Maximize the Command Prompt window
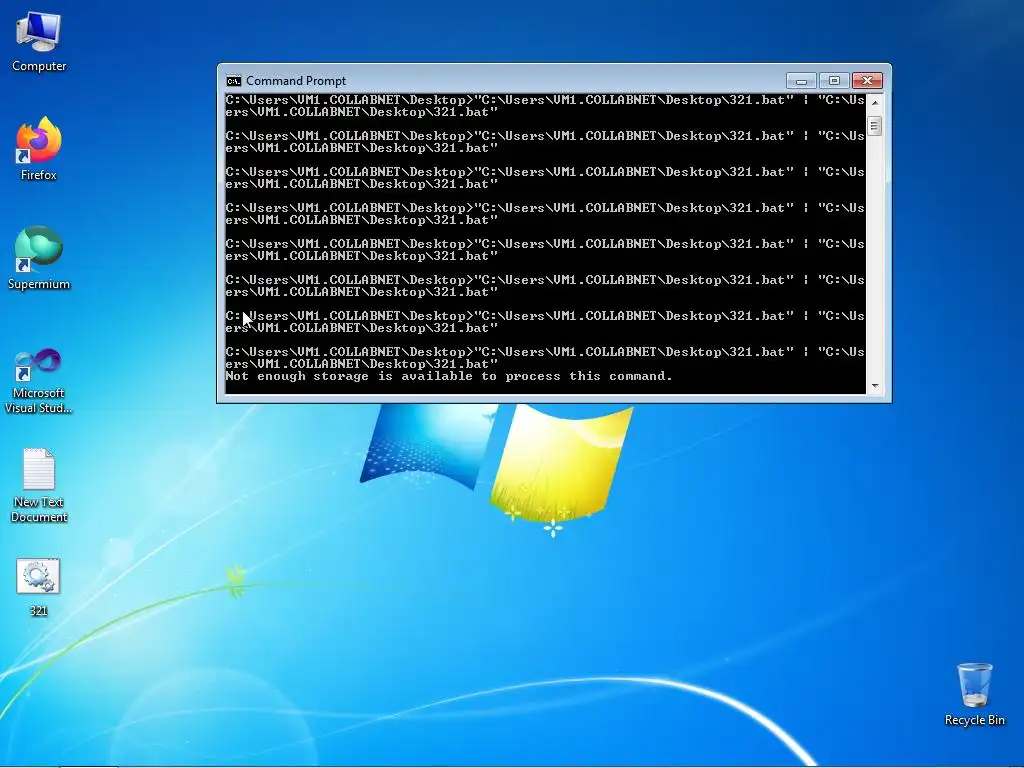The width and height of the screenshot is (1024, 768). point(834,81)
